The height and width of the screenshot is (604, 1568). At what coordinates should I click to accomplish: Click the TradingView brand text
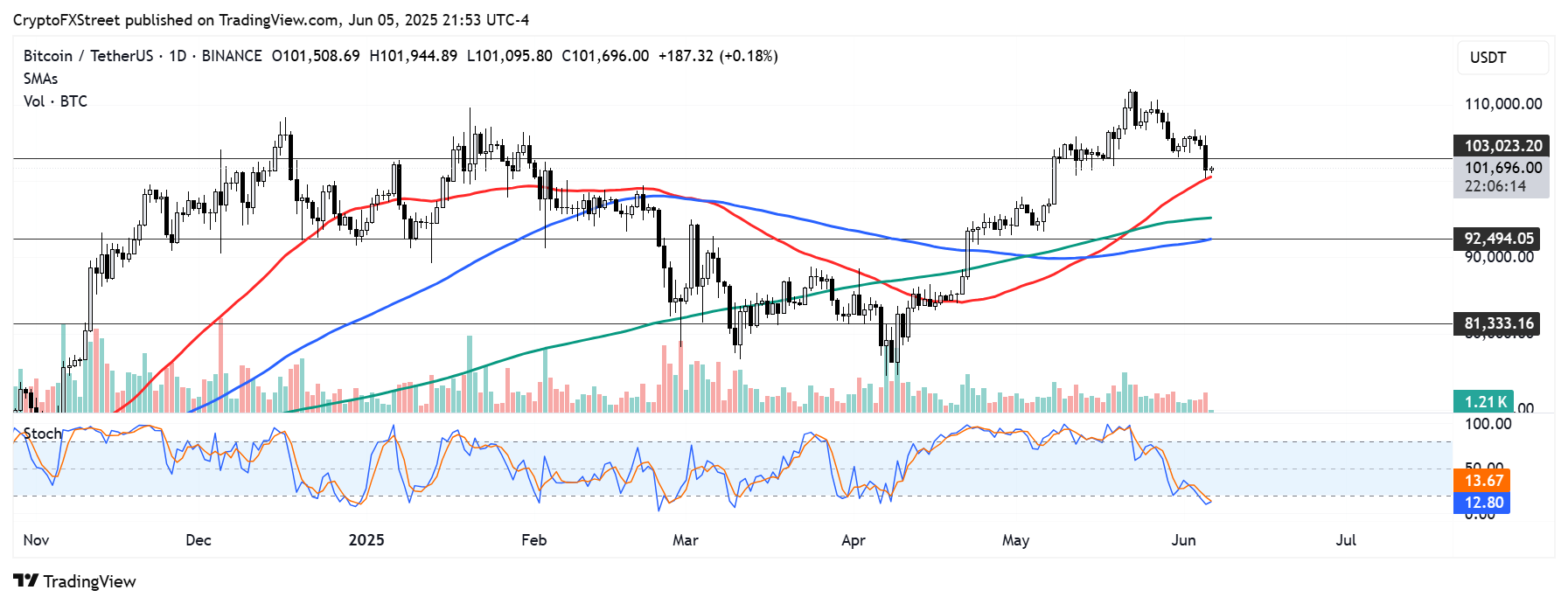pyautogui.click(x=89, y=581)
